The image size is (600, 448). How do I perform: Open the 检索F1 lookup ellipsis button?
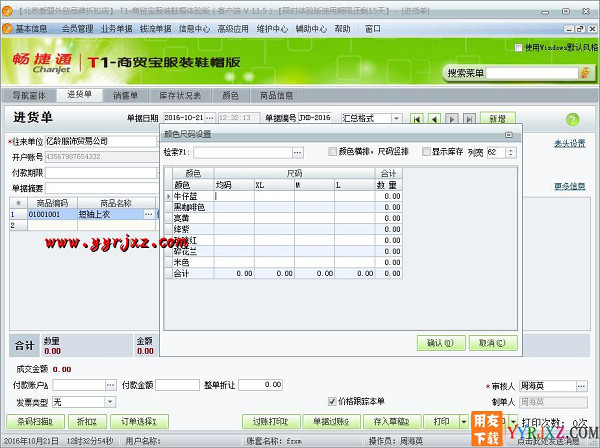click(298, 153)
